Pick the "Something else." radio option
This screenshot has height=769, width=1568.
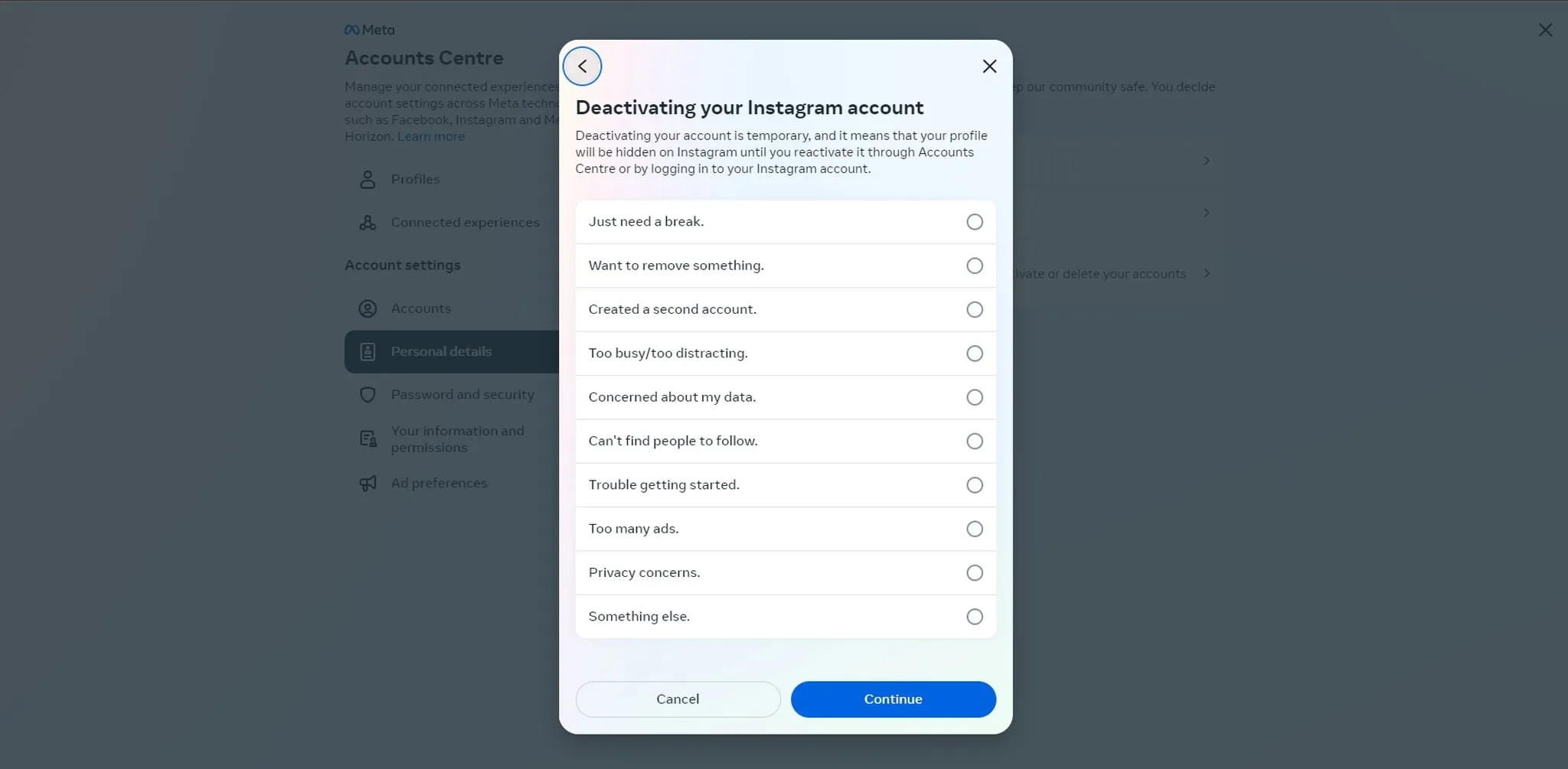click(974, 617)
